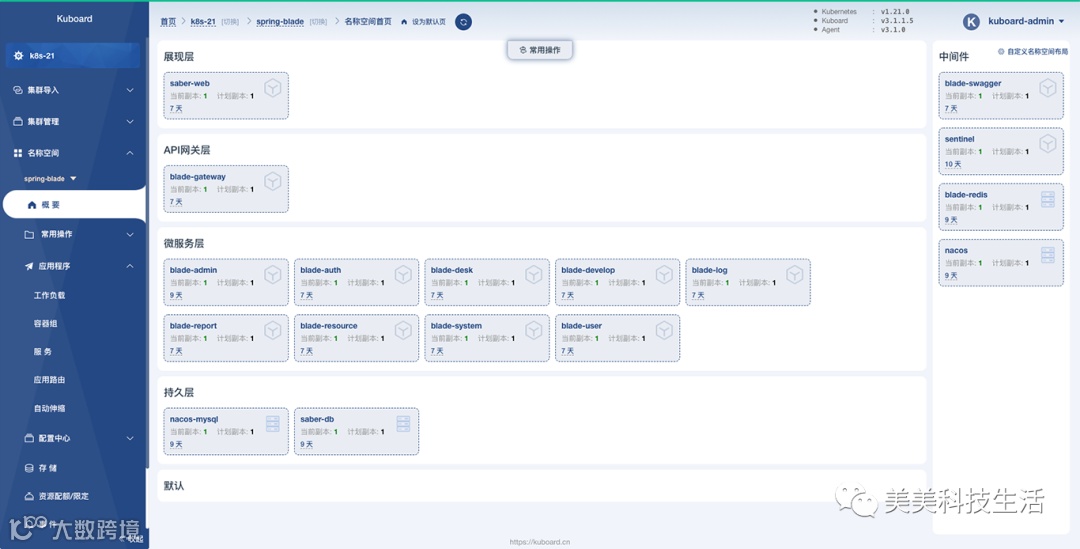Open the blade-gateway workload name
The width and height of the screenshot is (1080, 549).
[x=198, y=177]
